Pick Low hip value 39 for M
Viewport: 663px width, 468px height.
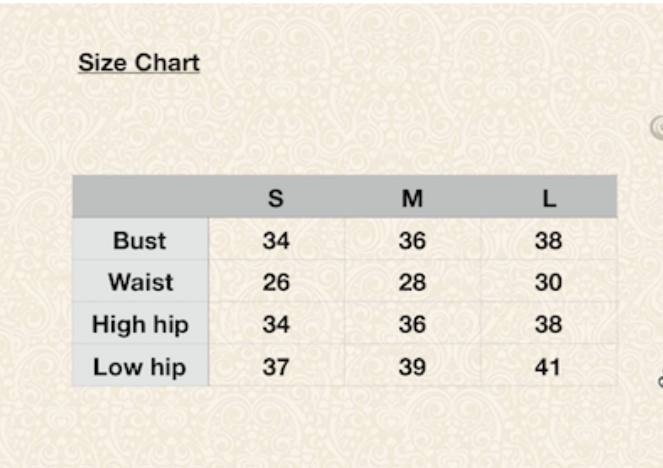[x=412, y=367]
